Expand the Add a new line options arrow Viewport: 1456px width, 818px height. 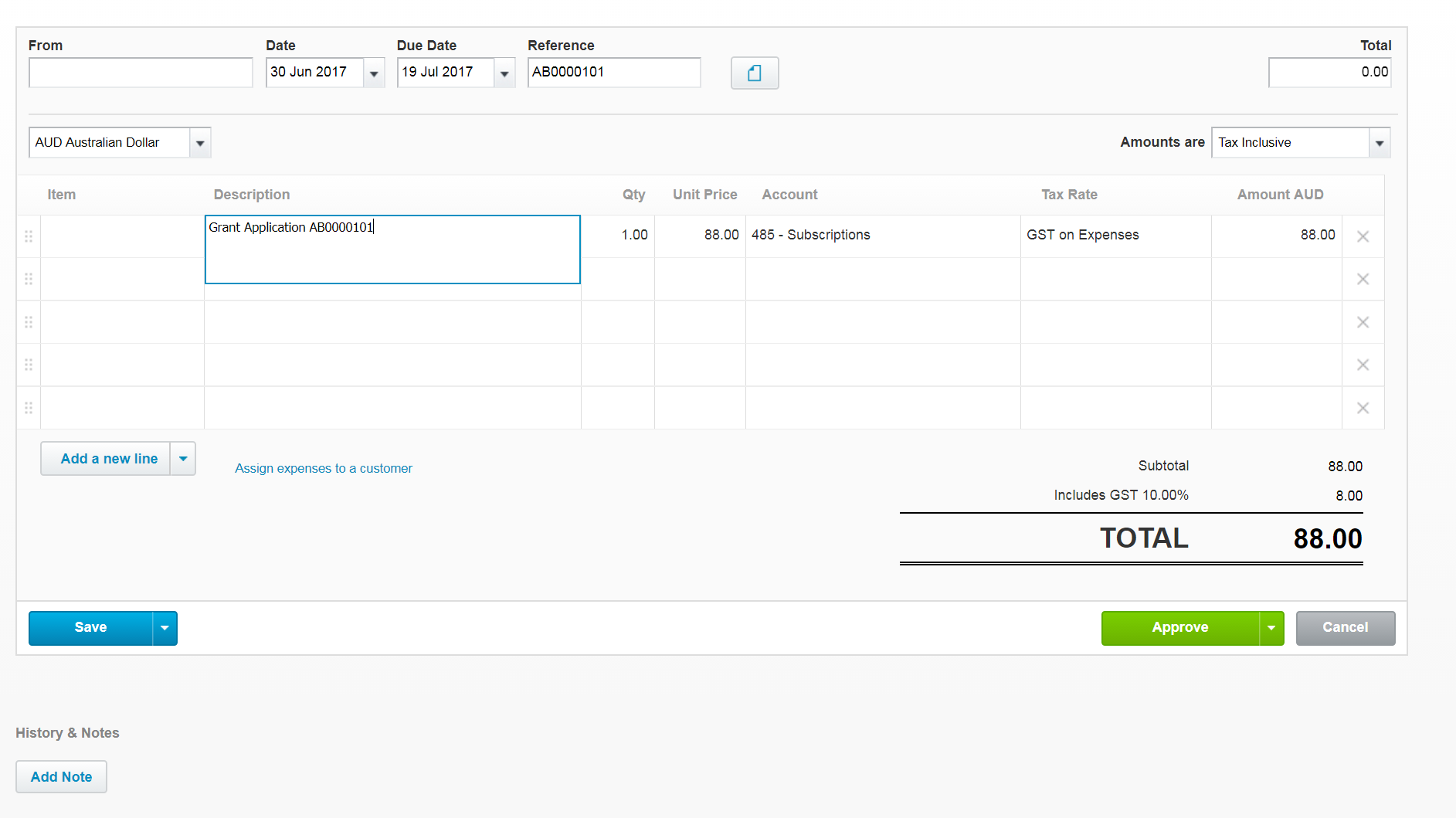click(183, 459)
